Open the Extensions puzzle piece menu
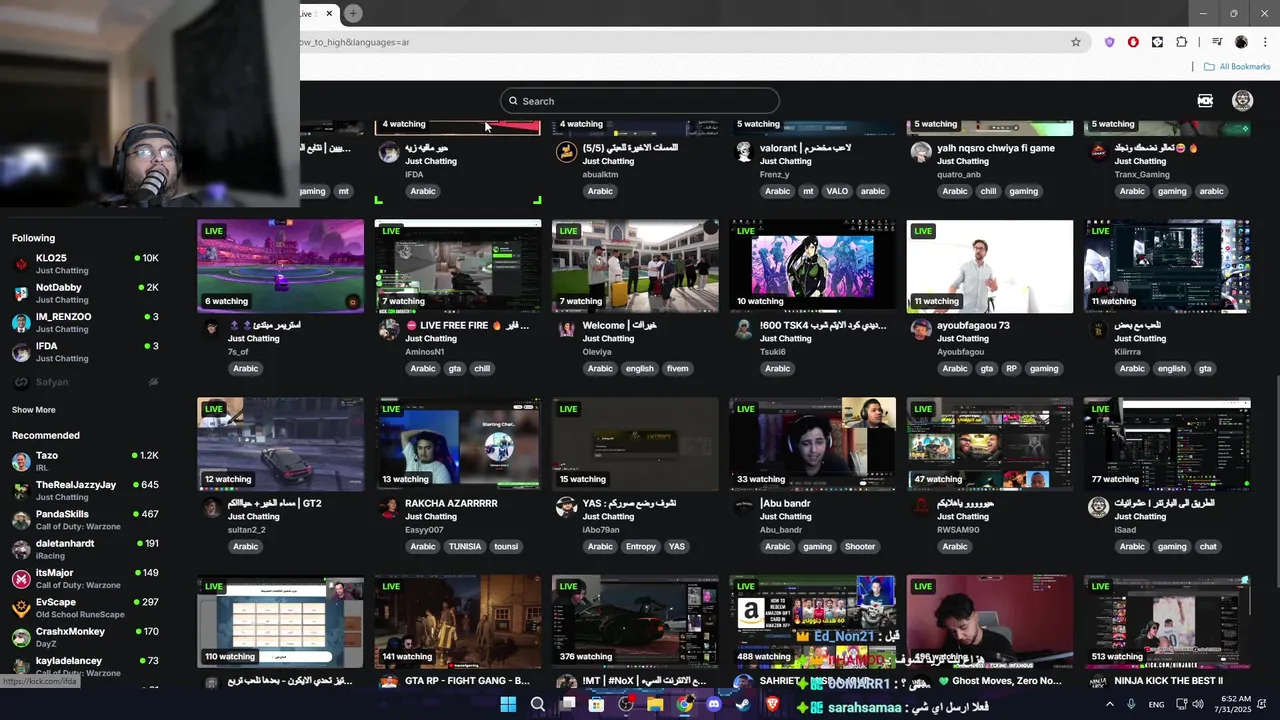Image resolution: width=1280 pixels, height=720 pixels. (x=1181, y=42)
